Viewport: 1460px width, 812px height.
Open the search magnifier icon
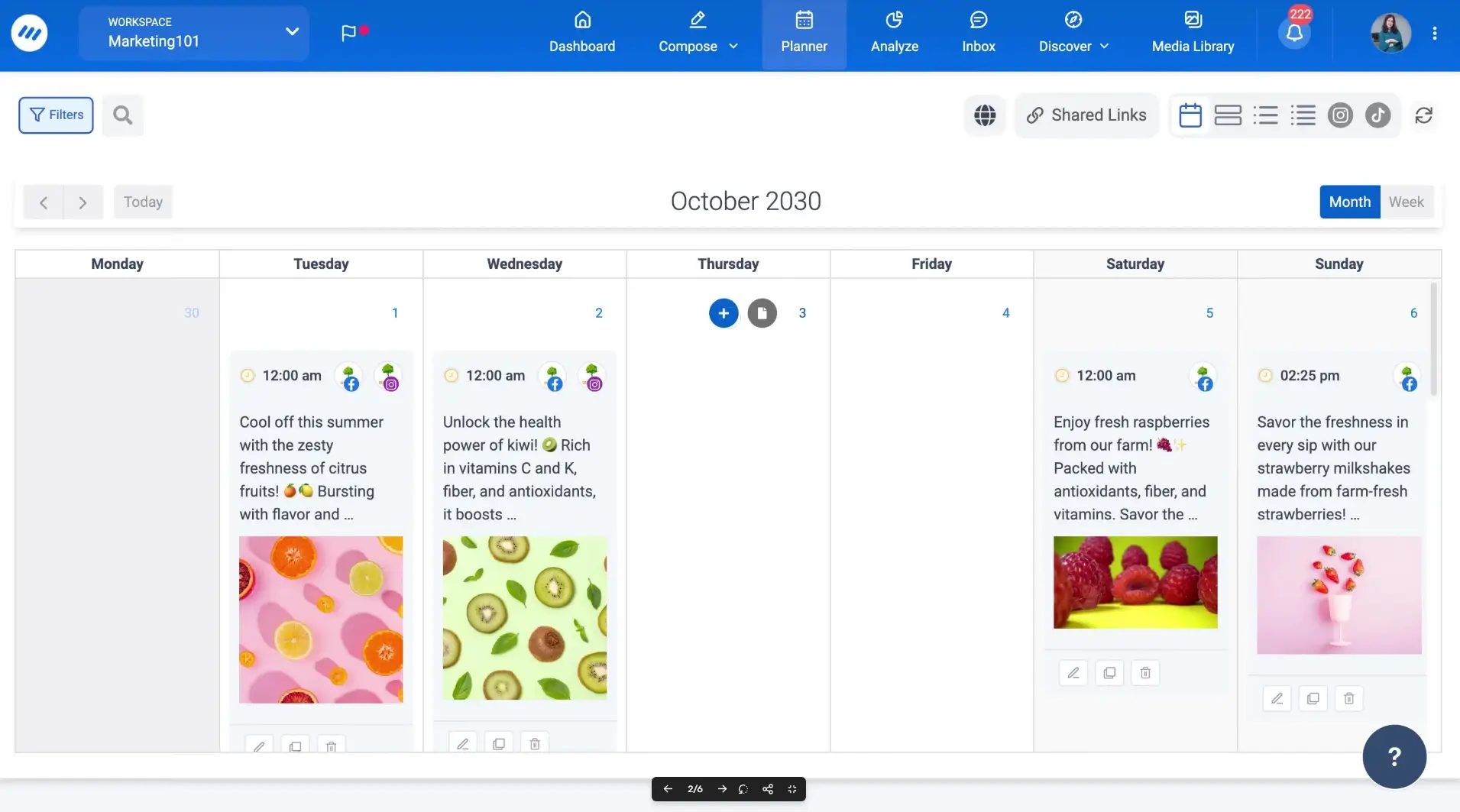point(122,115)
